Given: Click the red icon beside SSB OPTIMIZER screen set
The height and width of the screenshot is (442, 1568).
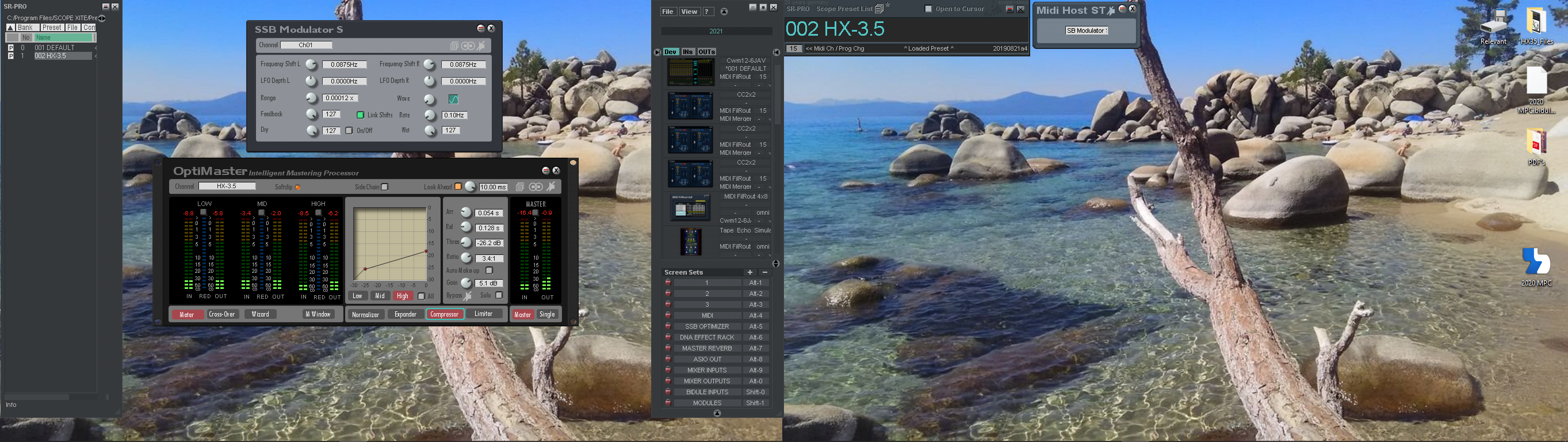Looking at the screenshot, I should point(668,326).
